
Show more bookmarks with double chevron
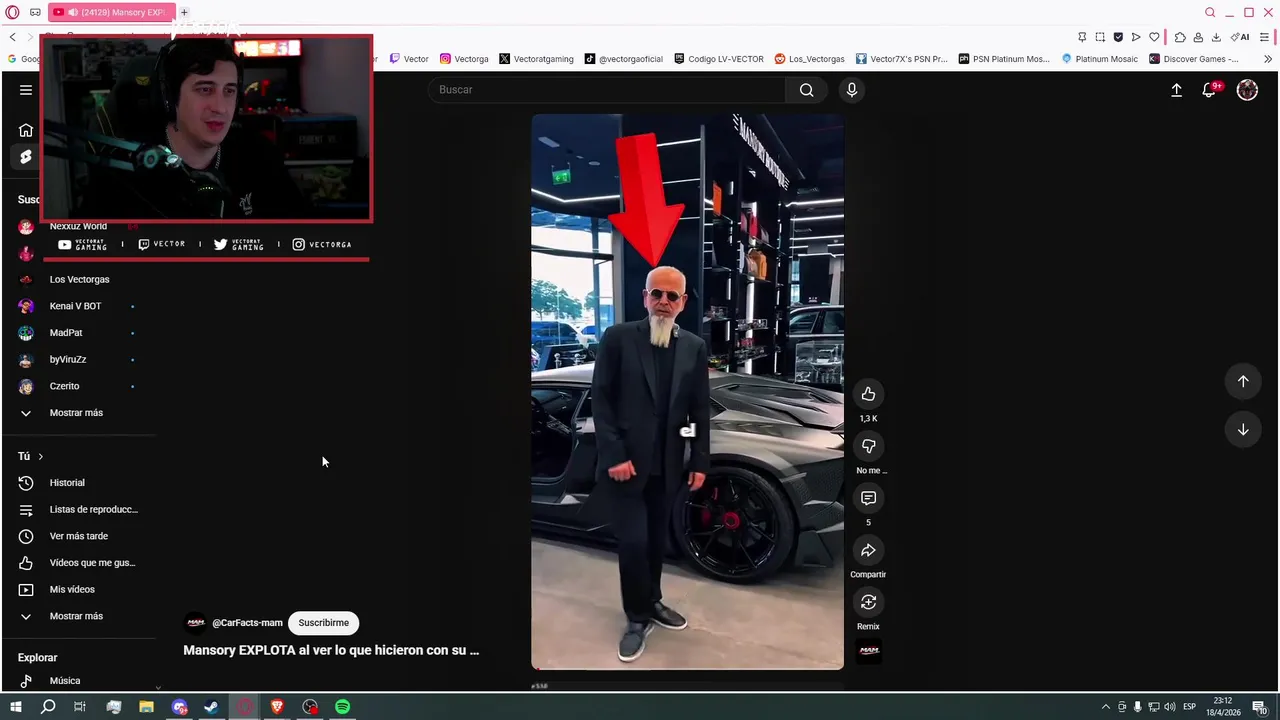[x=1268, y=59]
